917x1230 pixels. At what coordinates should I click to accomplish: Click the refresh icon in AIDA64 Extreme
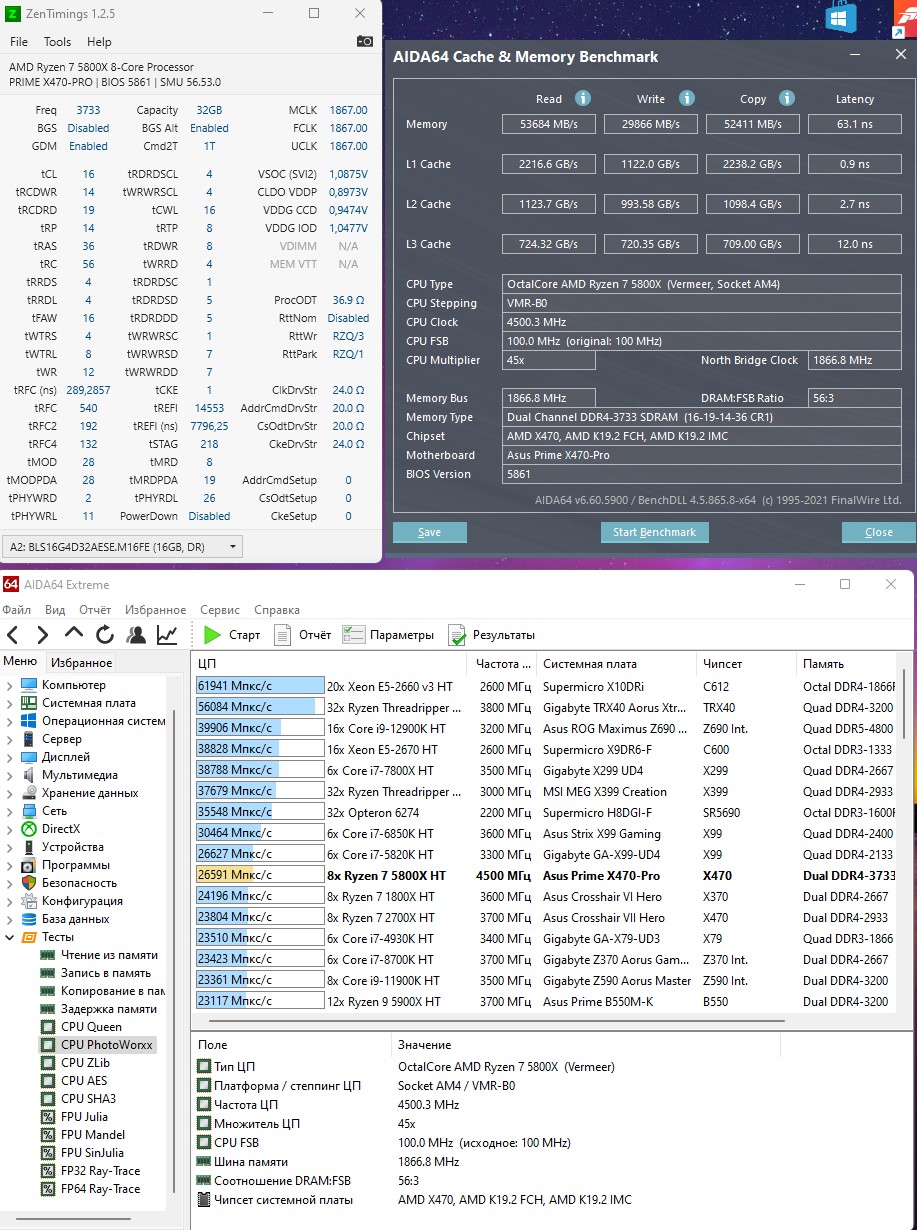[105, 635]
